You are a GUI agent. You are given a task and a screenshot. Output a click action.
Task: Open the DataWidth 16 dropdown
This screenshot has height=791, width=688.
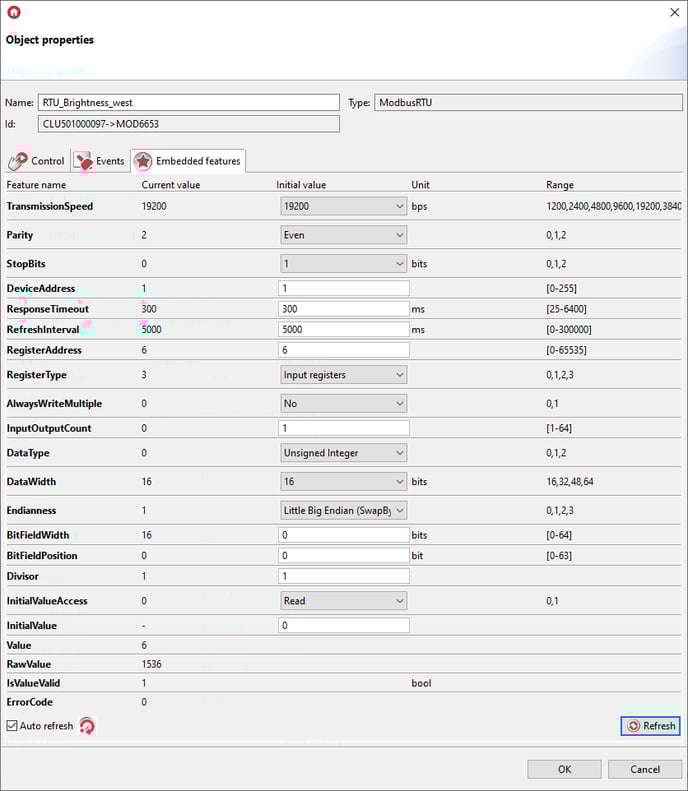point(343,482)
